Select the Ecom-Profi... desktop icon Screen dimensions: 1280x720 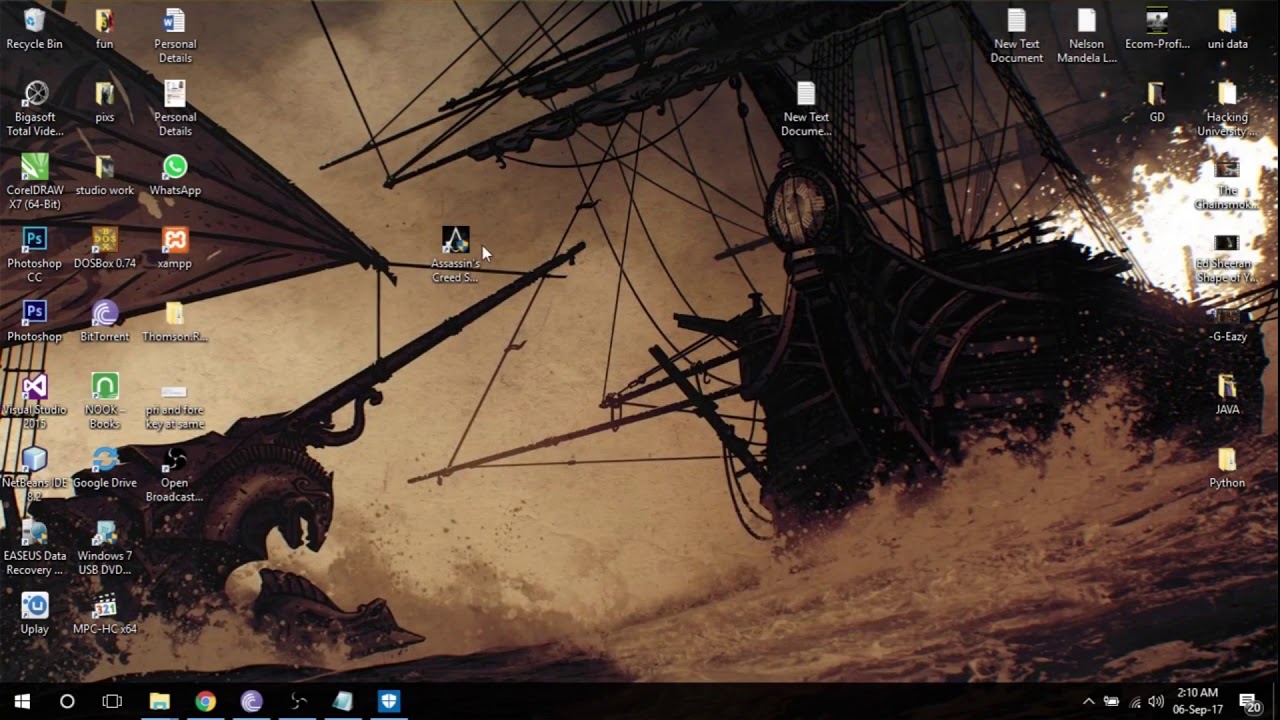click(x=1157, y=29)
